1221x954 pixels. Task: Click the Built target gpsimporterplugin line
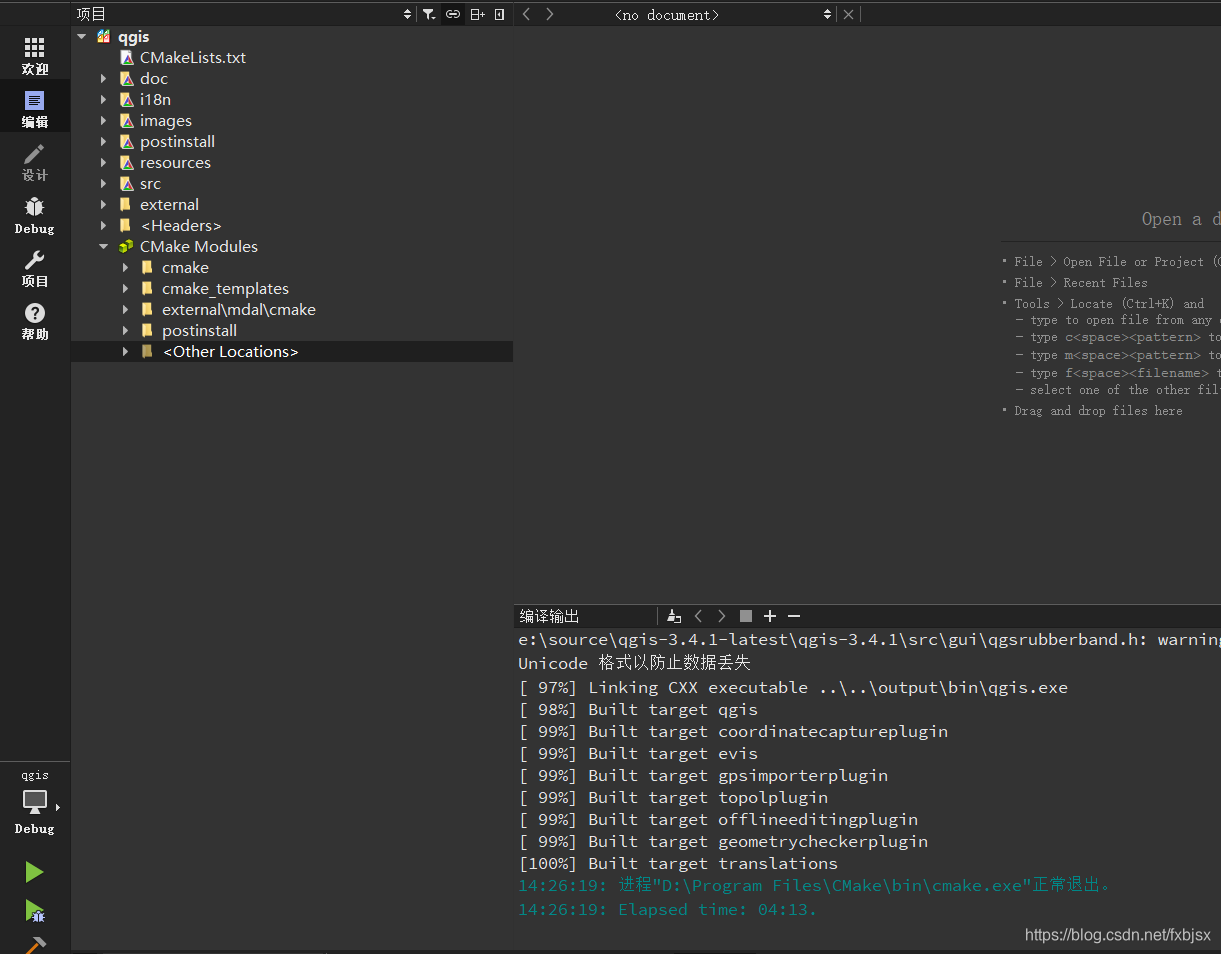click(703, 775)
